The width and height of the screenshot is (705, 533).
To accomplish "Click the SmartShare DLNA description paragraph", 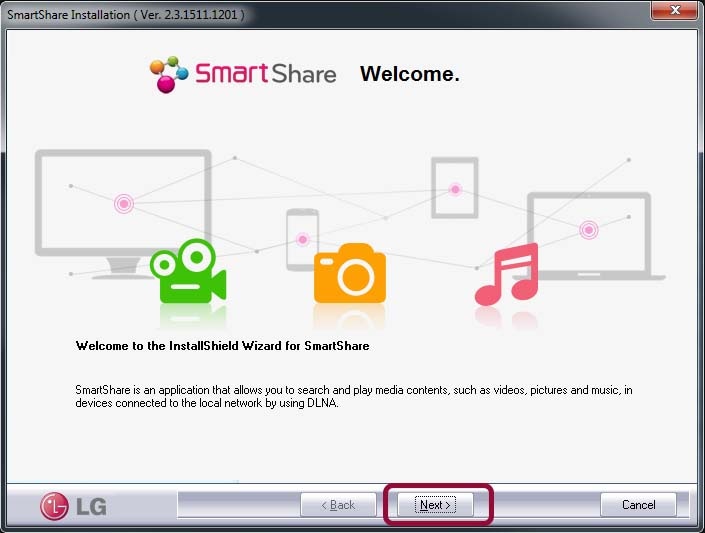I will coord(354,396).
